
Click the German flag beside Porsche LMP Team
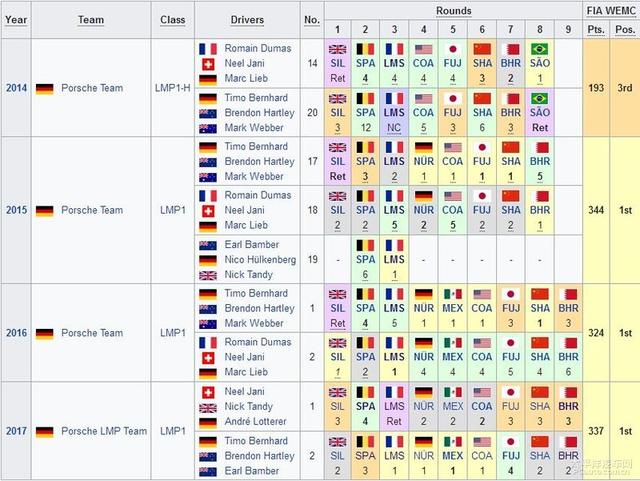point(44,432)
